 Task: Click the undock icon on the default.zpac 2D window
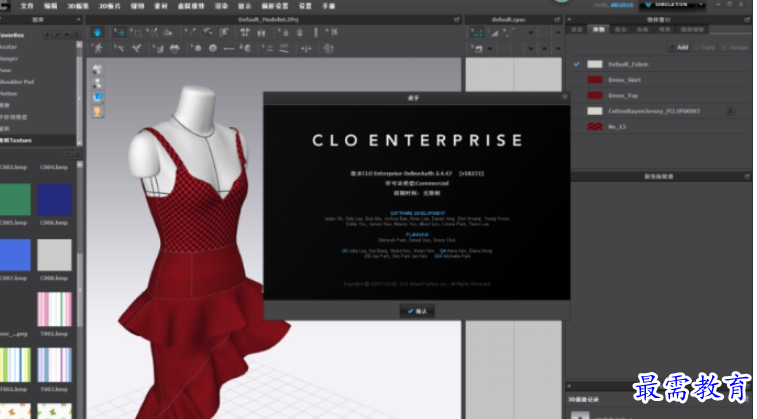557,20
